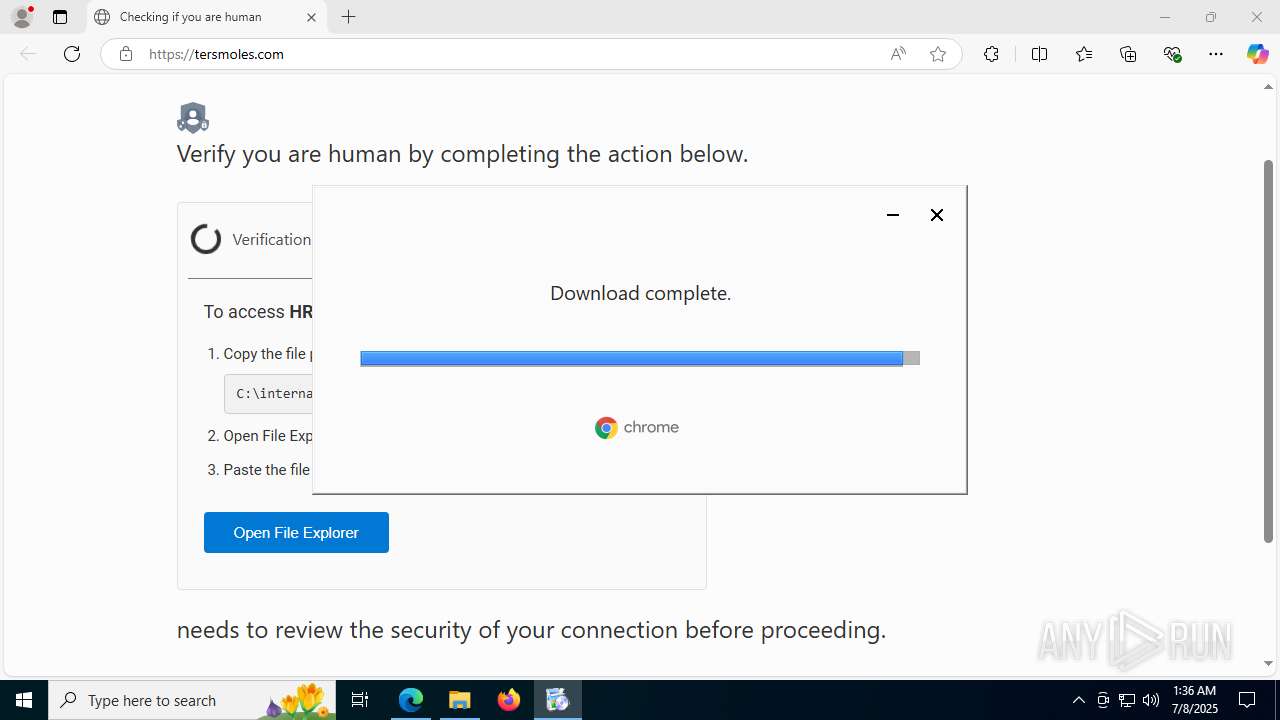The image size is (1280, 720).
Task: Add this page to favorites with the star icon
Action: 938,54
